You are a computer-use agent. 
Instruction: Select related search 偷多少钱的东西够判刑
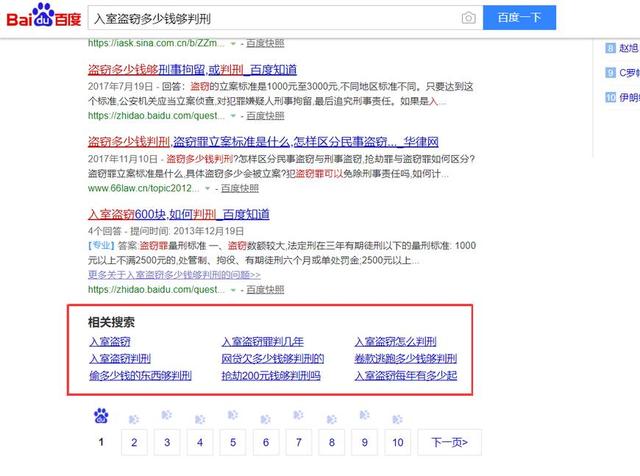coord(140,376)
